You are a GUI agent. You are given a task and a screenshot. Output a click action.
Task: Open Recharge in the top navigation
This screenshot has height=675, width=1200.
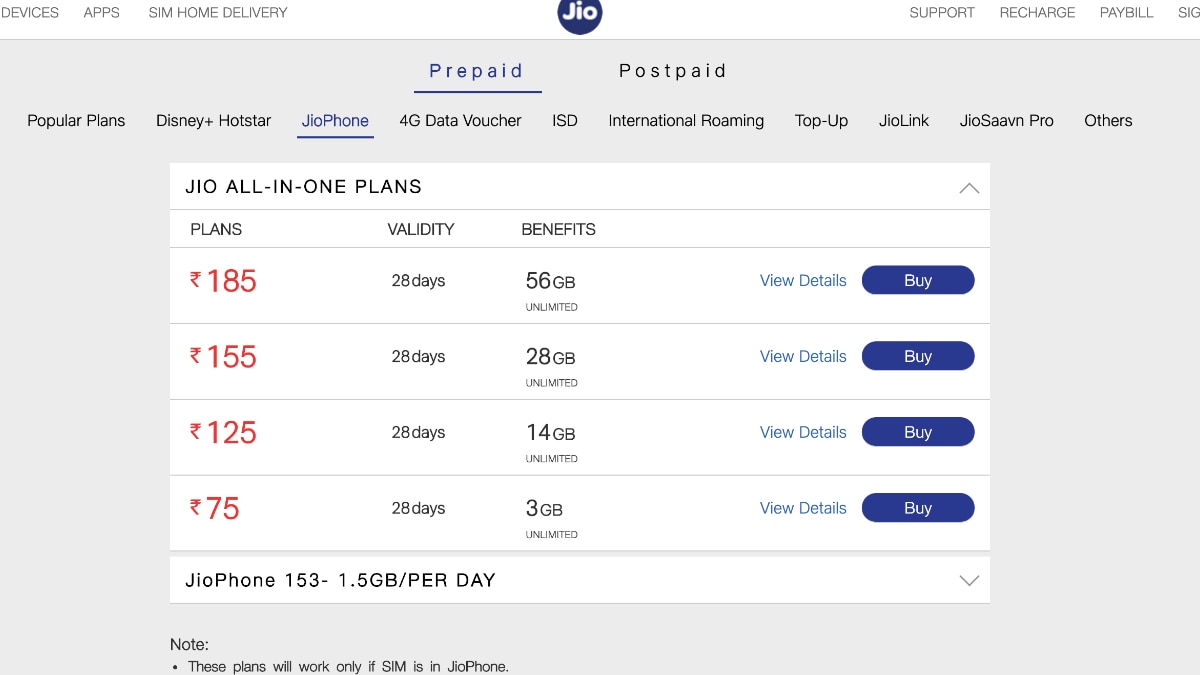point(1037,13)
